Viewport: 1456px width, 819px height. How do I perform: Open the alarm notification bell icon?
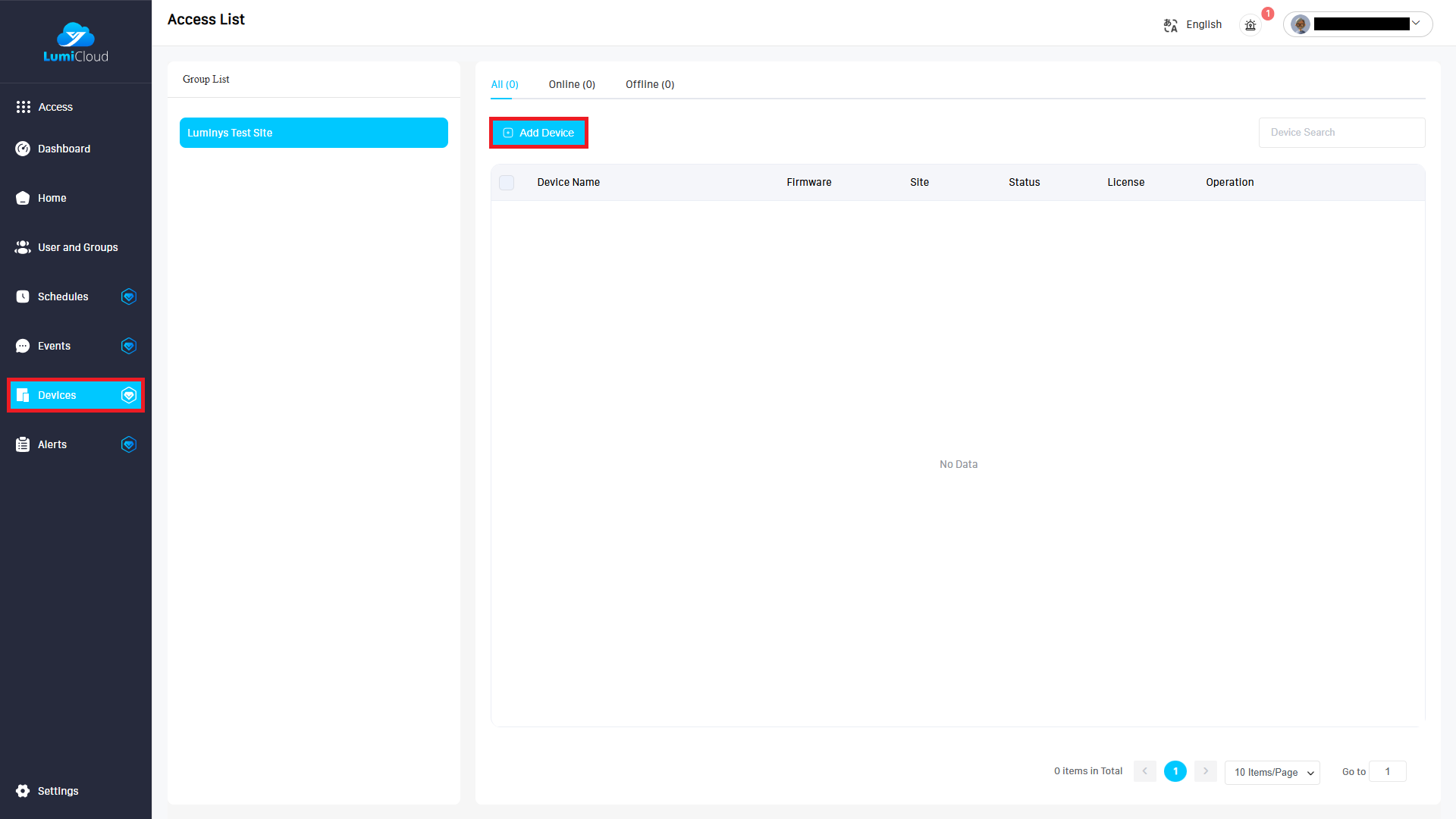pos(1250,25)
